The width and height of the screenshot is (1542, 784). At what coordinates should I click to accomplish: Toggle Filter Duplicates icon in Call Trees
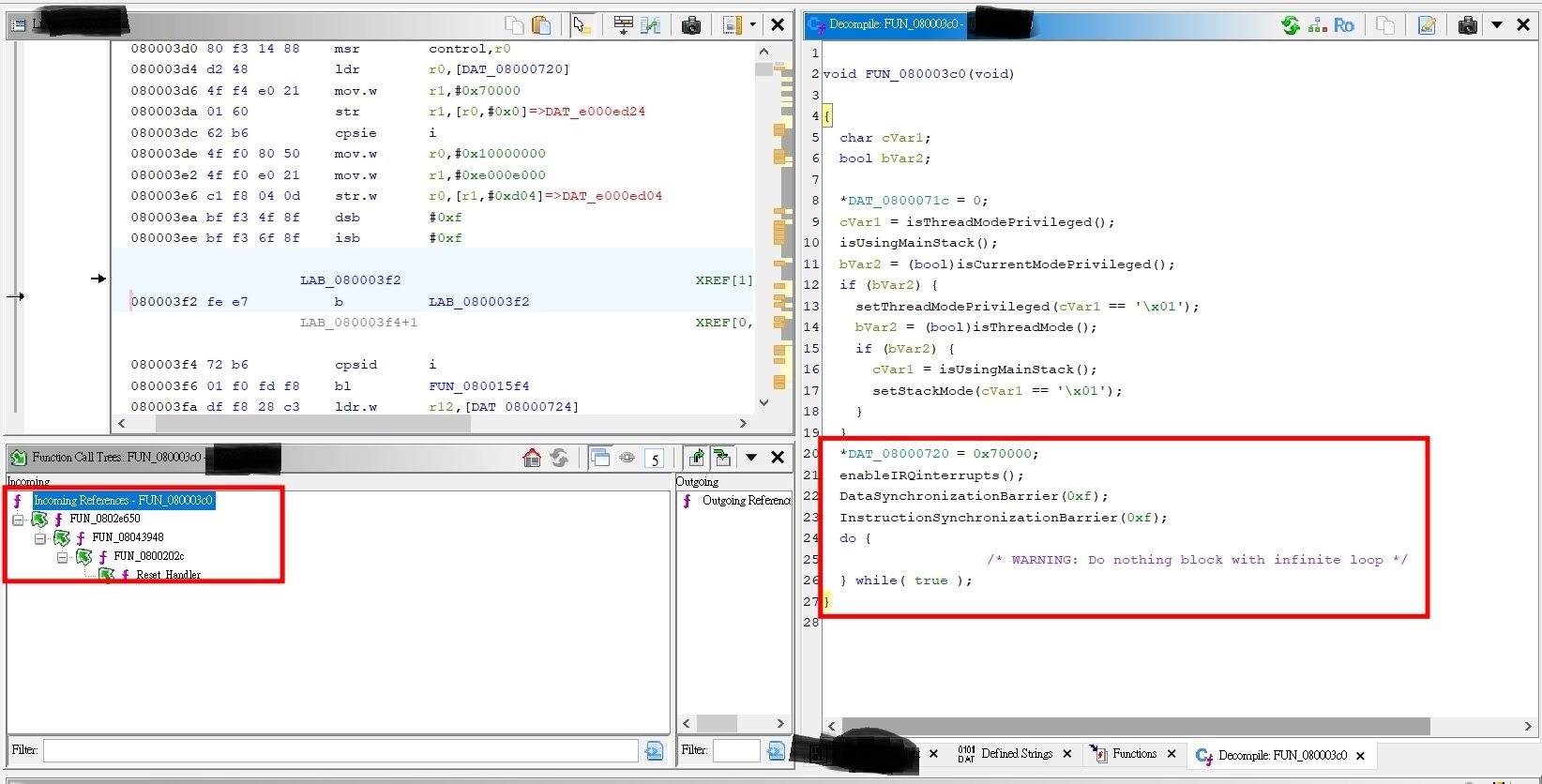tap(600, 458)
